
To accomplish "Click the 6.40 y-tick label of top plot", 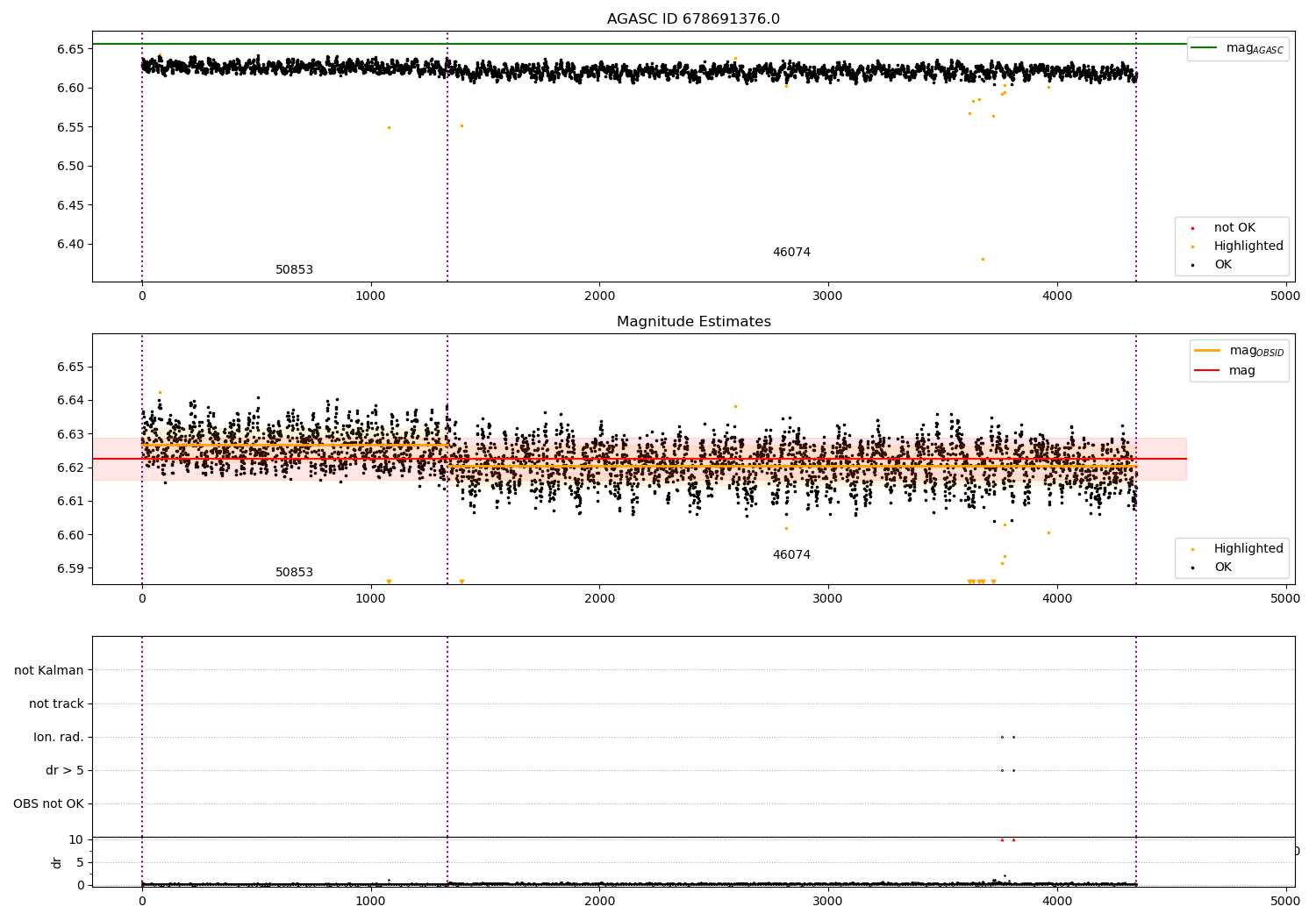I will tap(69, 244).
